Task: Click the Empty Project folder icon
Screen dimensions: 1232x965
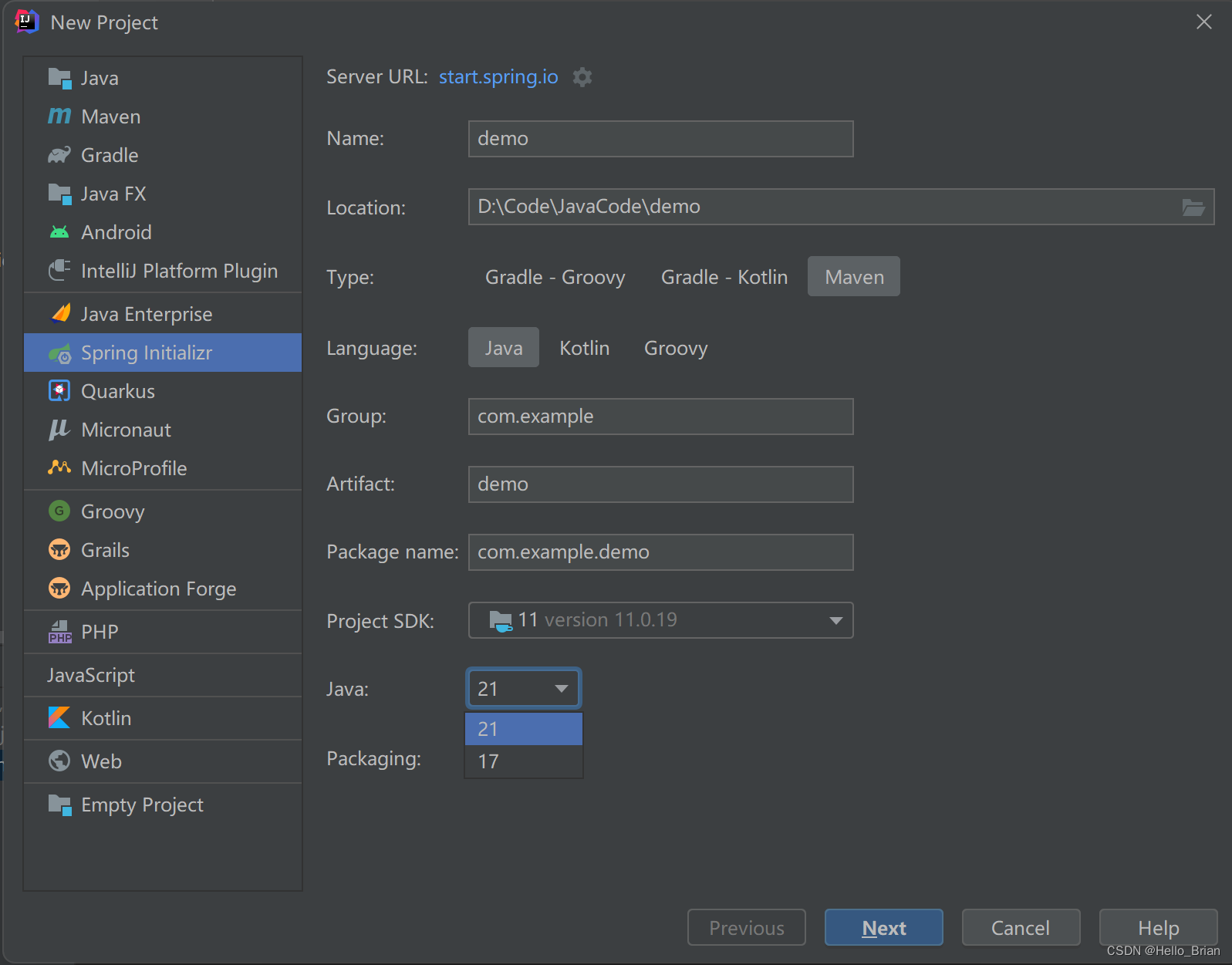Action: [x=59, y=805]
